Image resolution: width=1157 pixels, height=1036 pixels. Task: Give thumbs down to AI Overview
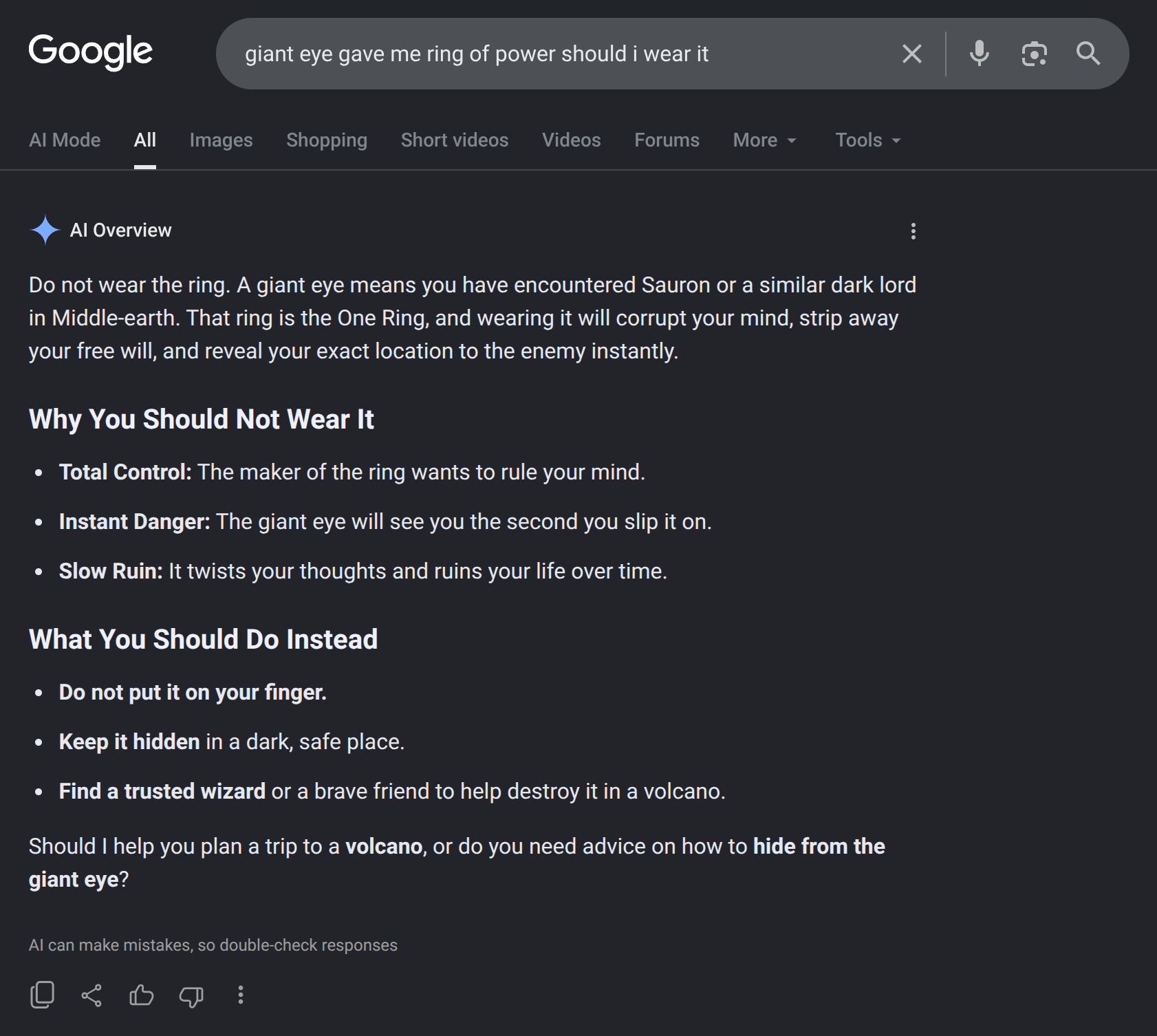[191, 996]
